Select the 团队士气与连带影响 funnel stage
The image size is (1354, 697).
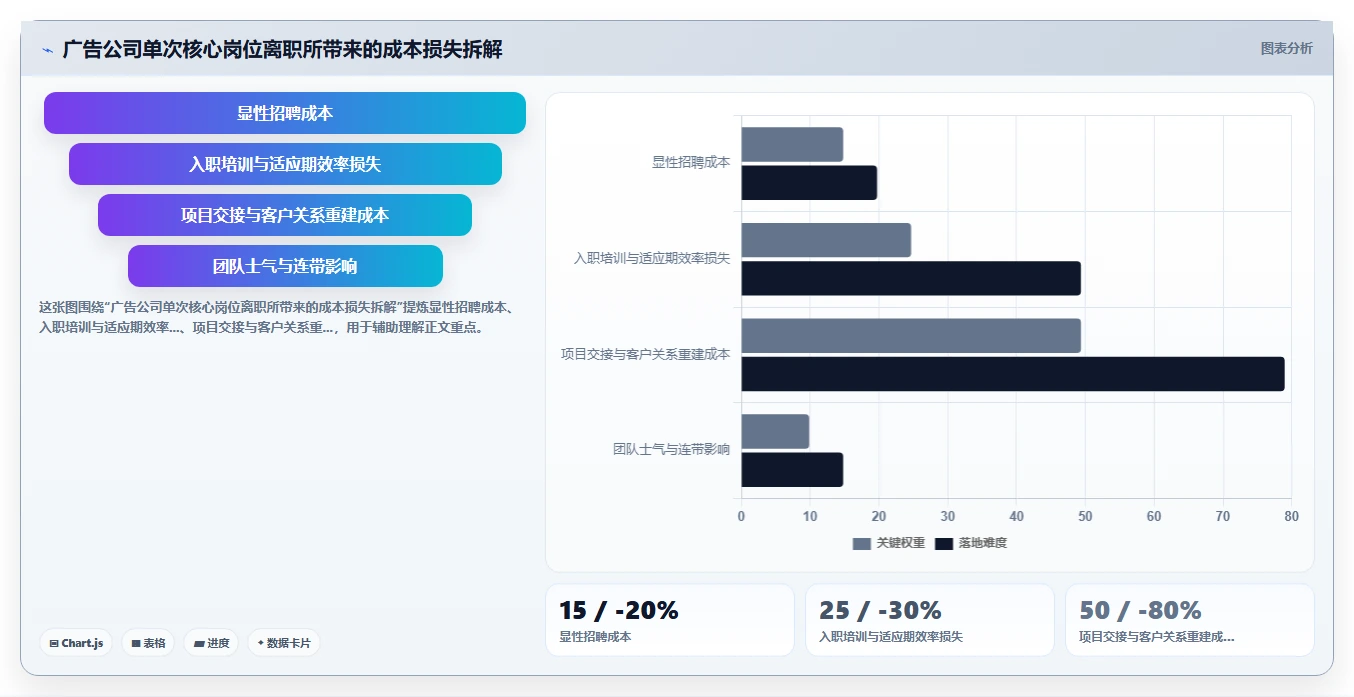click(285, 266)
